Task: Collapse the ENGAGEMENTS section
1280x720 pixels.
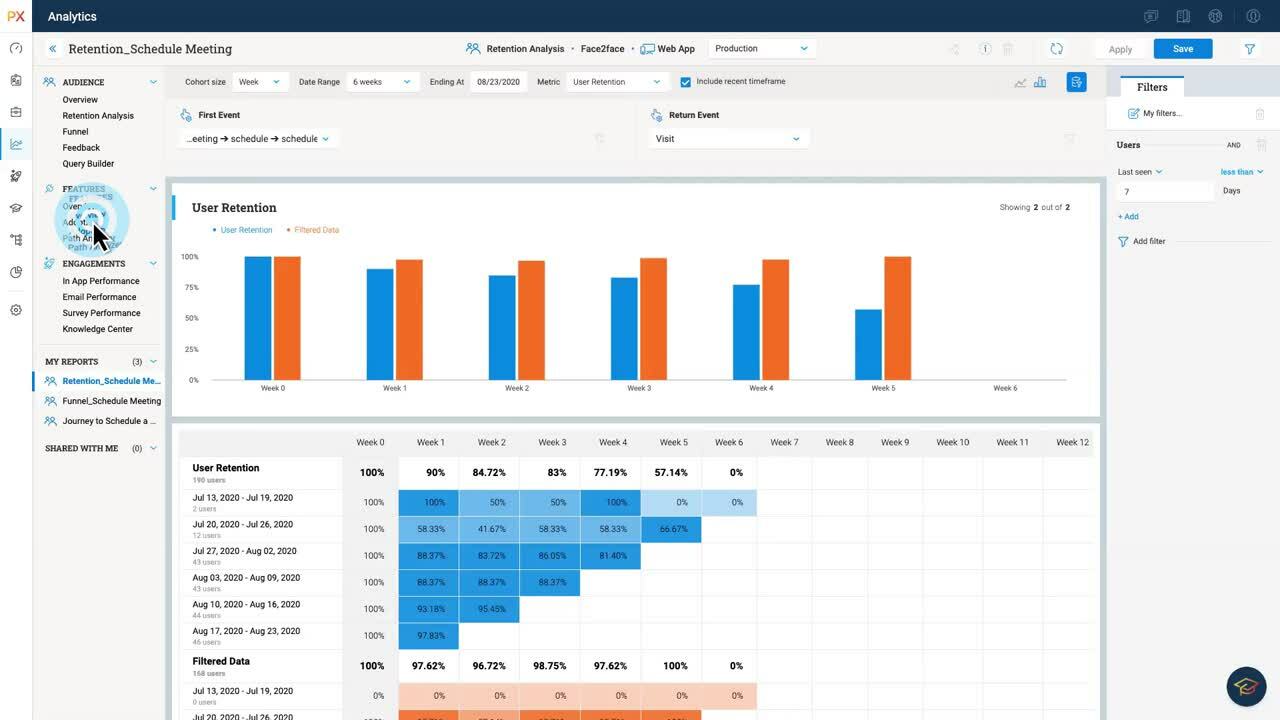Action: (153, 264)
